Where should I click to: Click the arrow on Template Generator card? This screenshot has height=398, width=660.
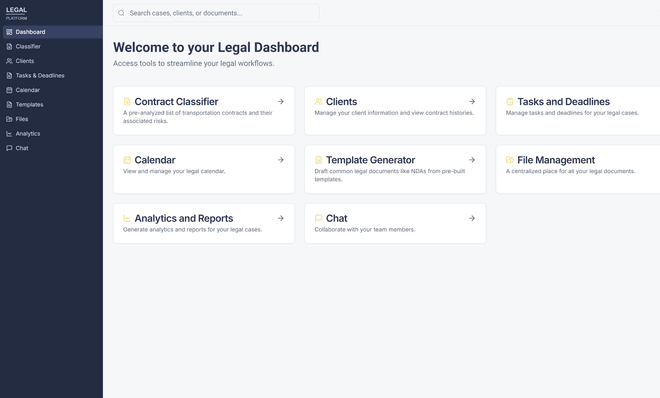coord(472,160)
